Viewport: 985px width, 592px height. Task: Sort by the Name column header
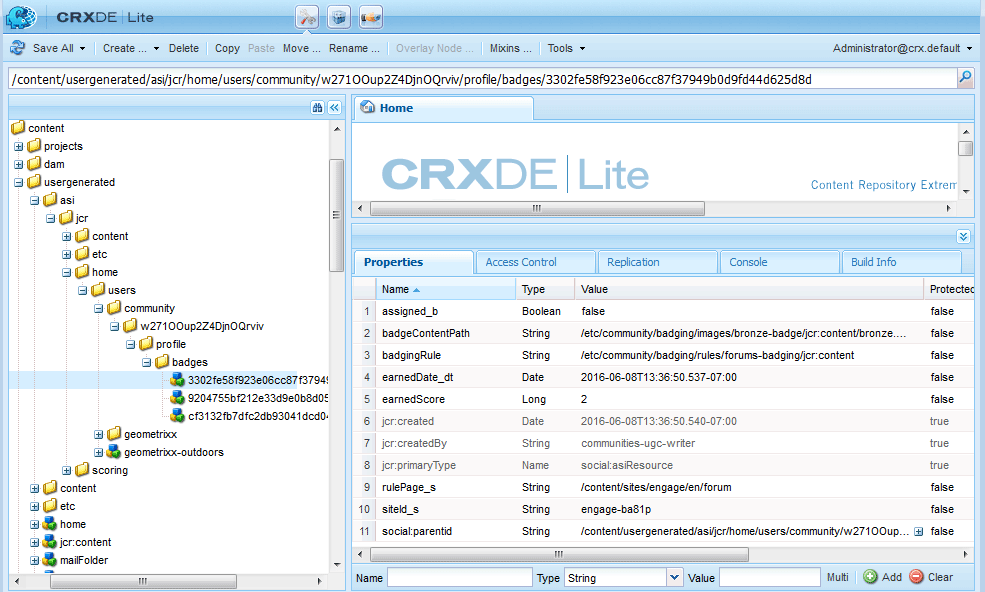[446, 289]
